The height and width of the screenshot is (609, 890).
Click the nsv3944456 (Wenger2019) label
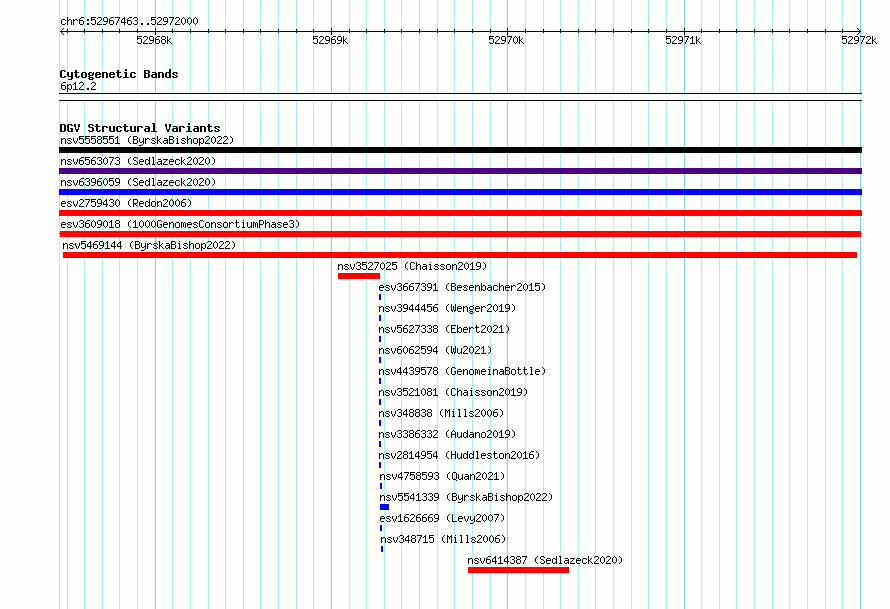[x=447, y=308]
